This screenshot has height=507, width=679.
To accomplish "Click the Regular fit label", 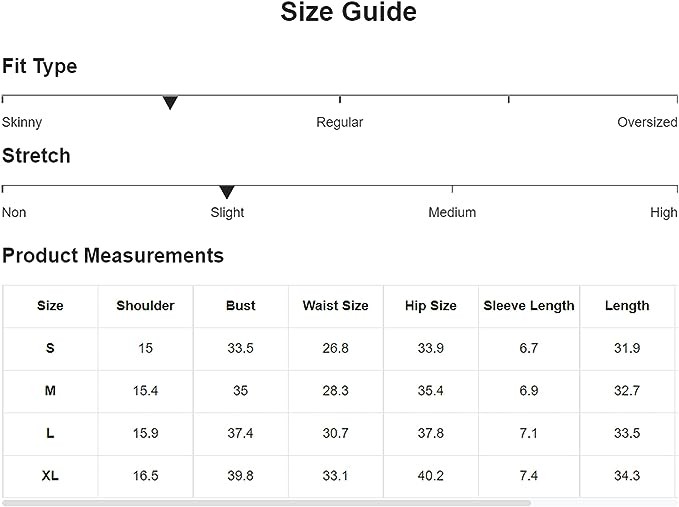I will coord(340,122).
